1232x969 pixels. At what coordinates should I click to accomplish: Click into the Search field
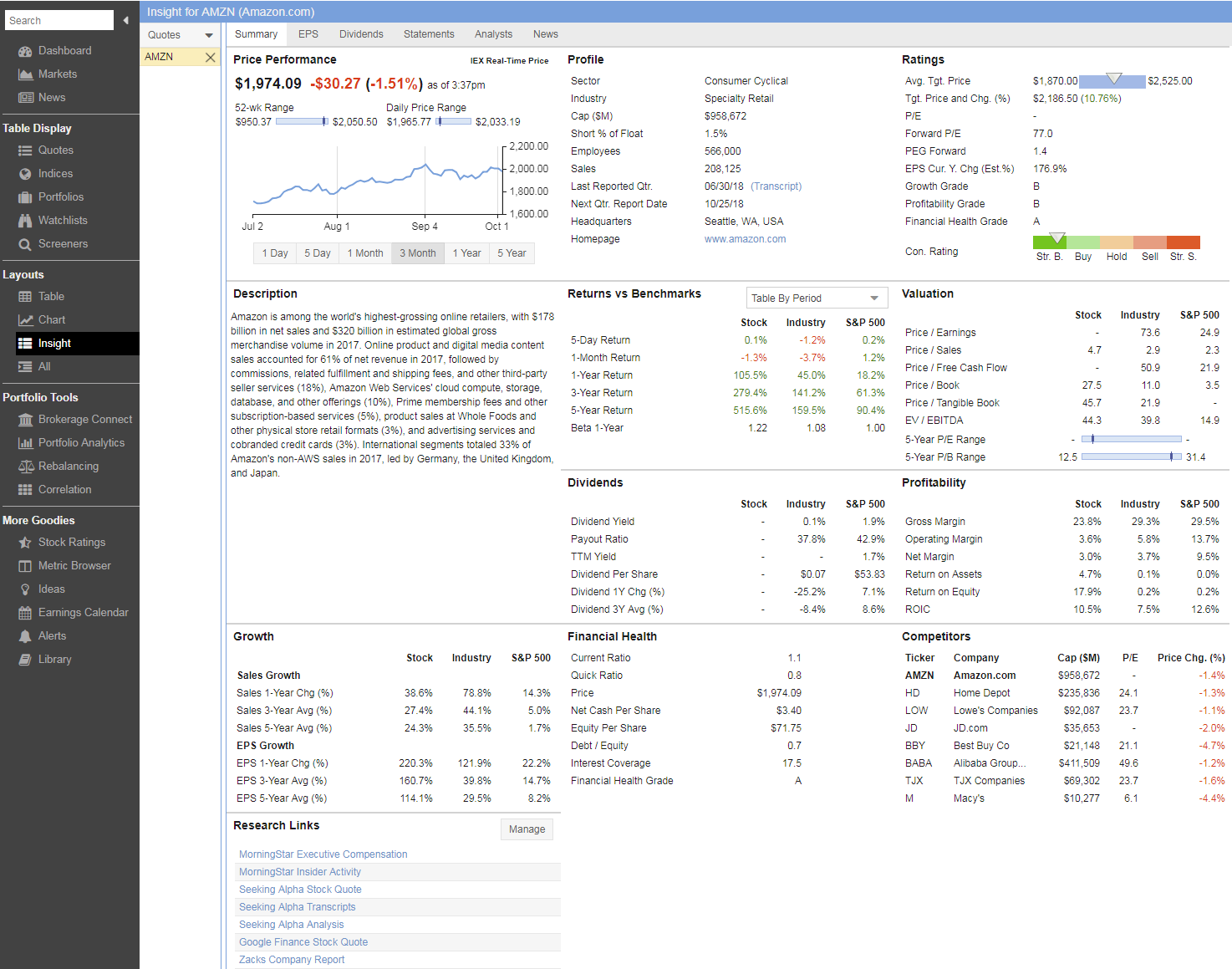click(59, 20)
